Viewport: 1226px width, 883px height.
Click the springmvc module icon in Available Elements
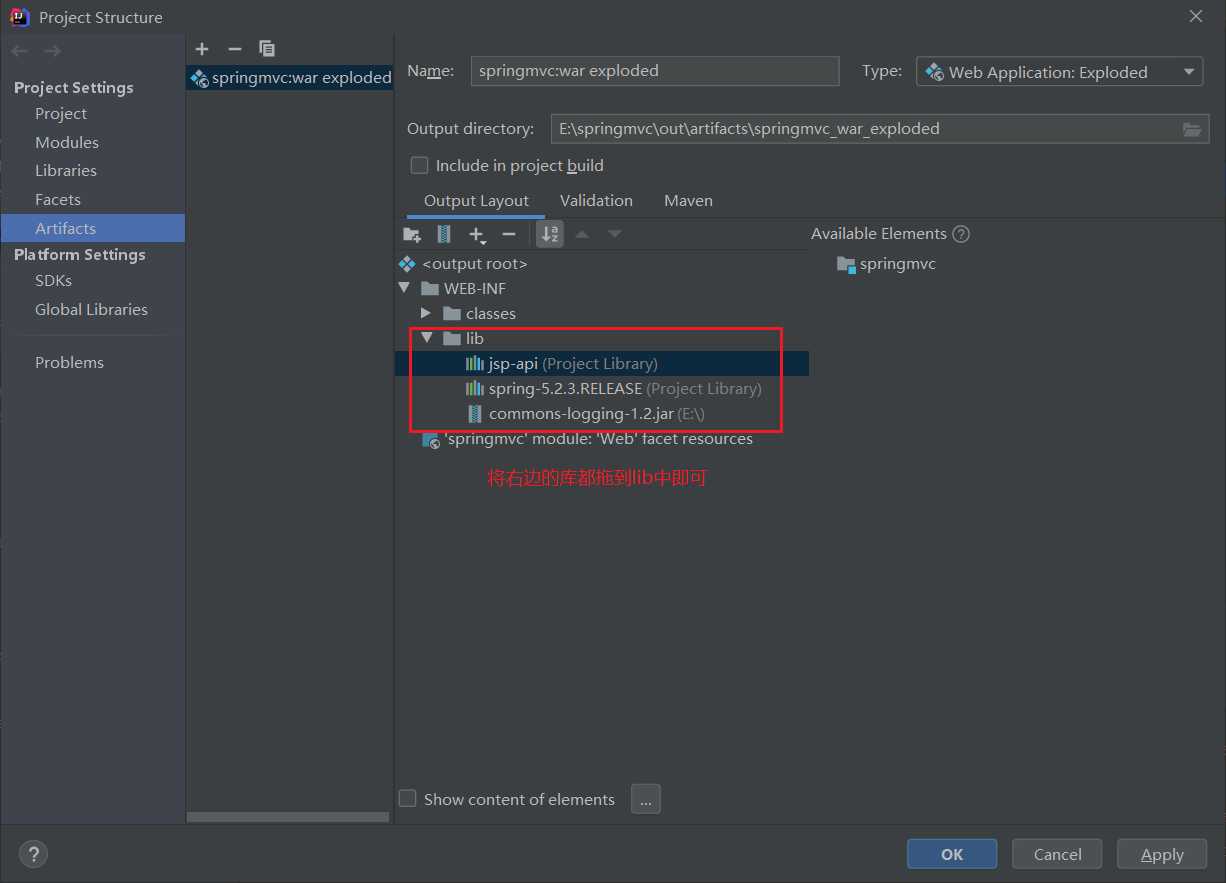click(x=846, y=264)
